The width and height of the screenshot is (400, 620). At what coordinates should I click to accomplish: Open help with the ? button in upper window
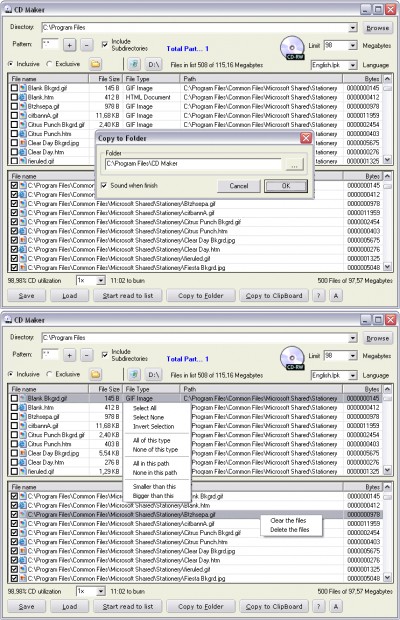(x=319, y=295)
